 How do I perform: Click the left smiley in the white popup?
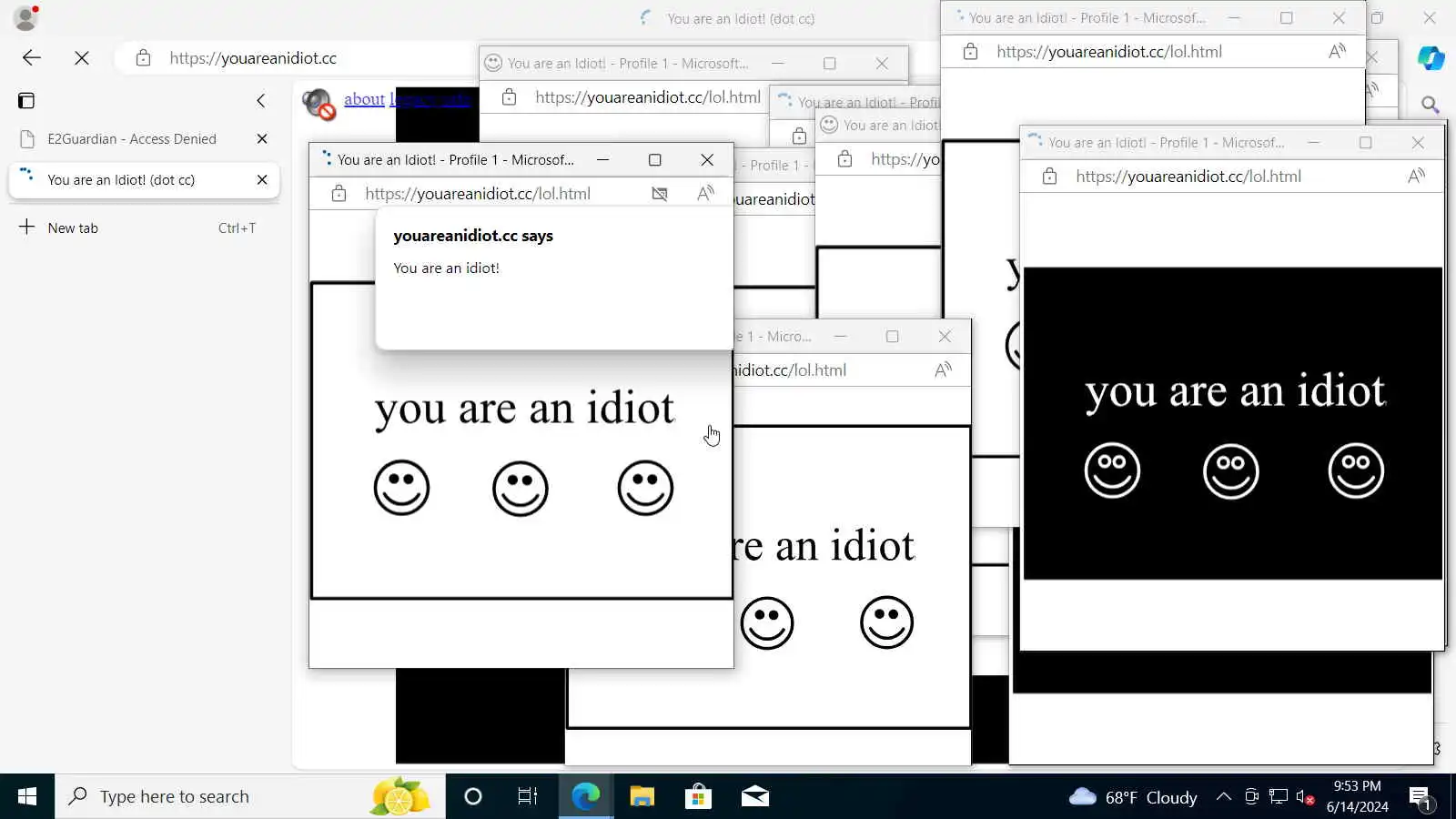tap(401, 488)
